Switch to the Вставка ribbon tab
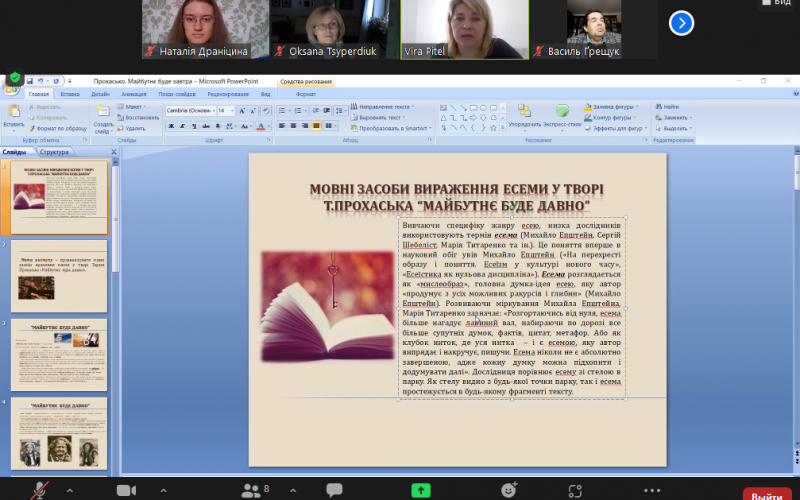Viewport: 800px width, 500px height. click(x=70, y=94)
